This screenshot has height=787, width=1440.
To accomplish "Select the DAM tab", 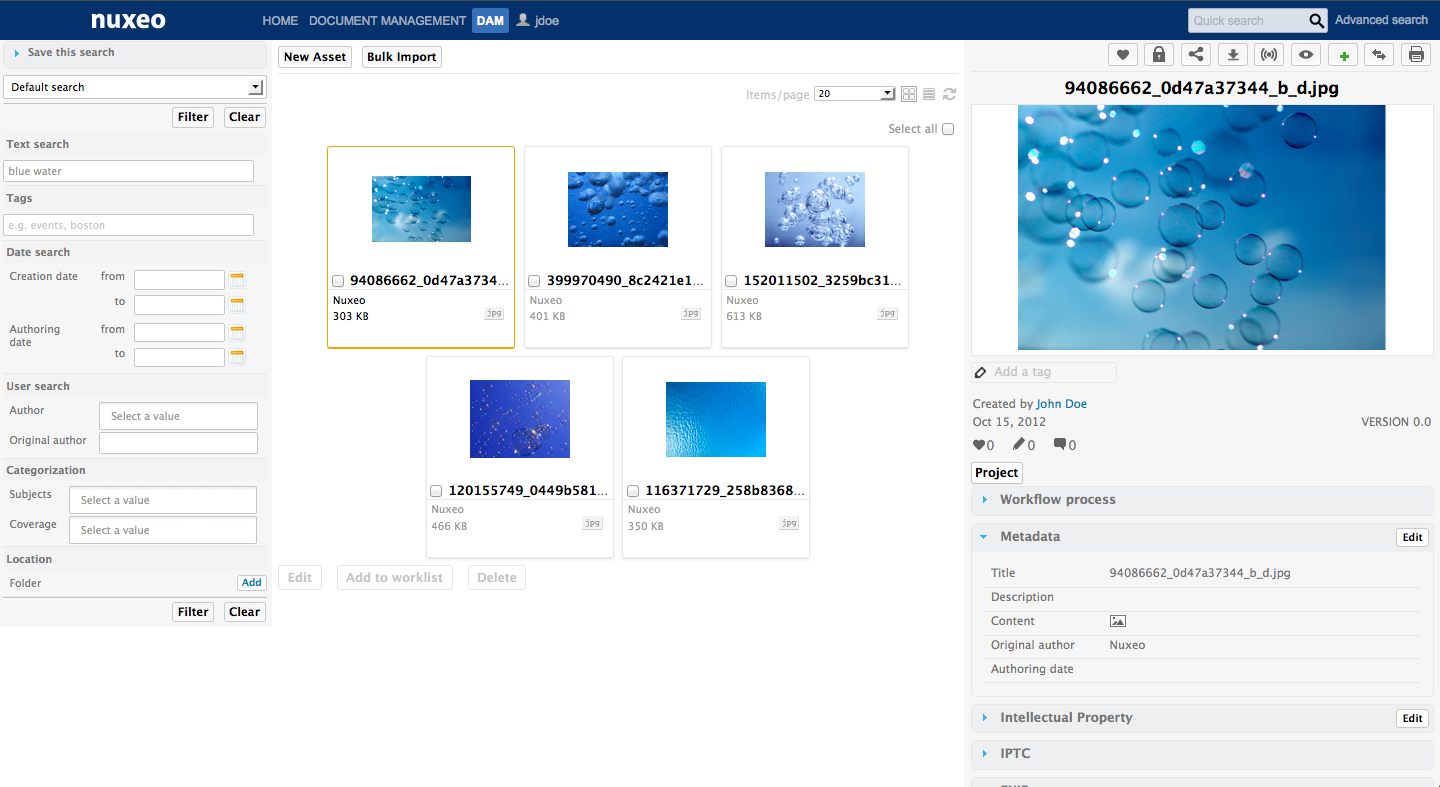I will [490, 20].
